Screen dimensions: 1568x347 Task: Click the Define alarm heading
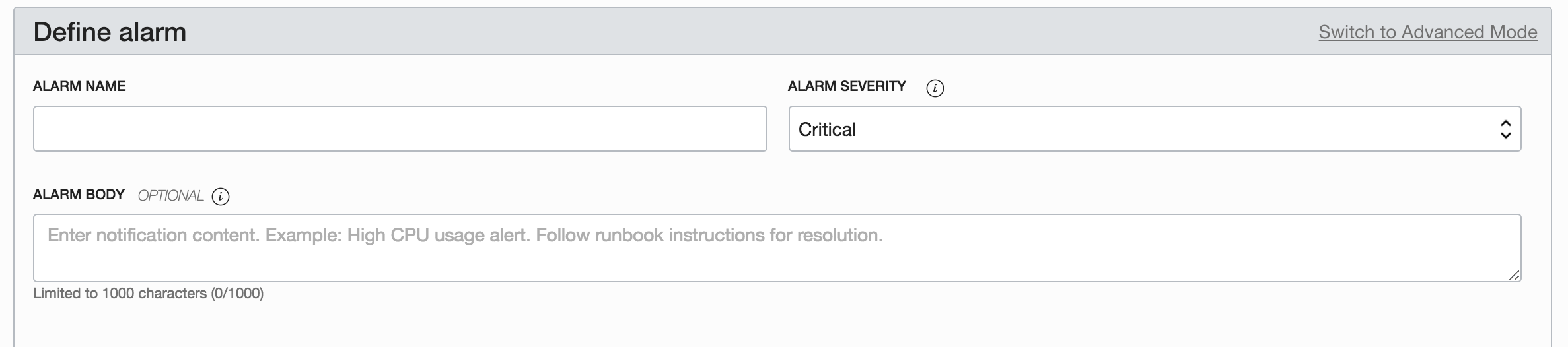(110, 32)
